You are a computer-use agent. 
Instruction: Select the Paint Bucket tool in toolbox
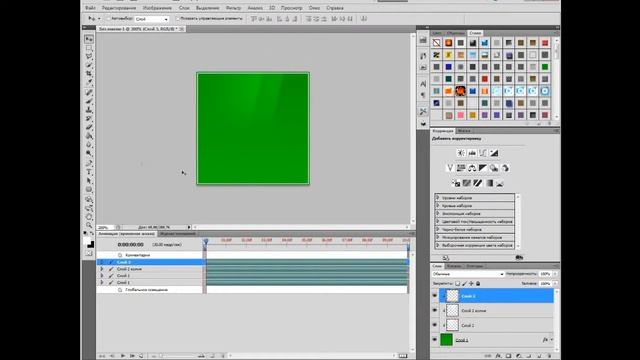(89, 136)
